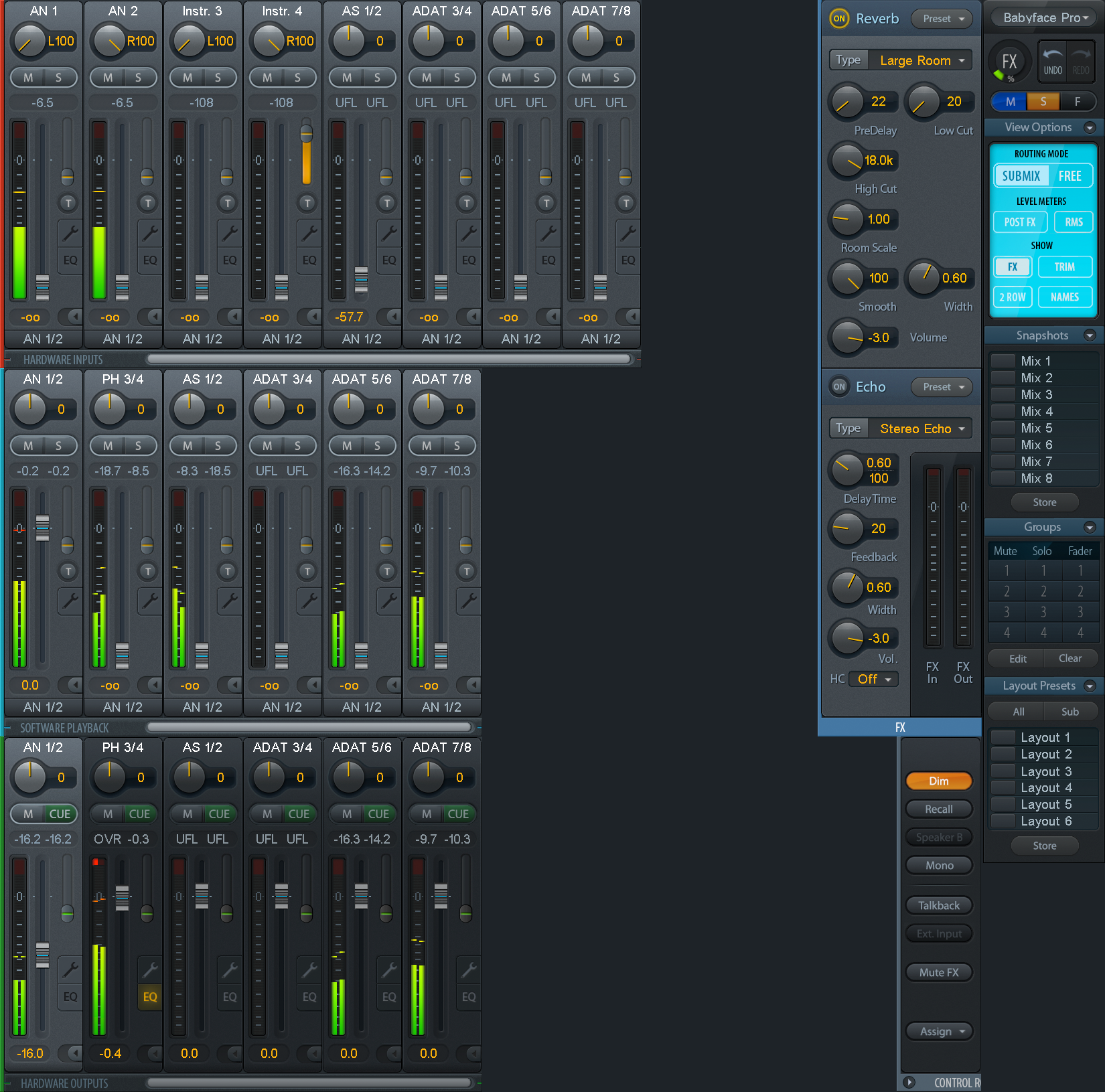Select Layout 2 preset

coord(1045,754)
